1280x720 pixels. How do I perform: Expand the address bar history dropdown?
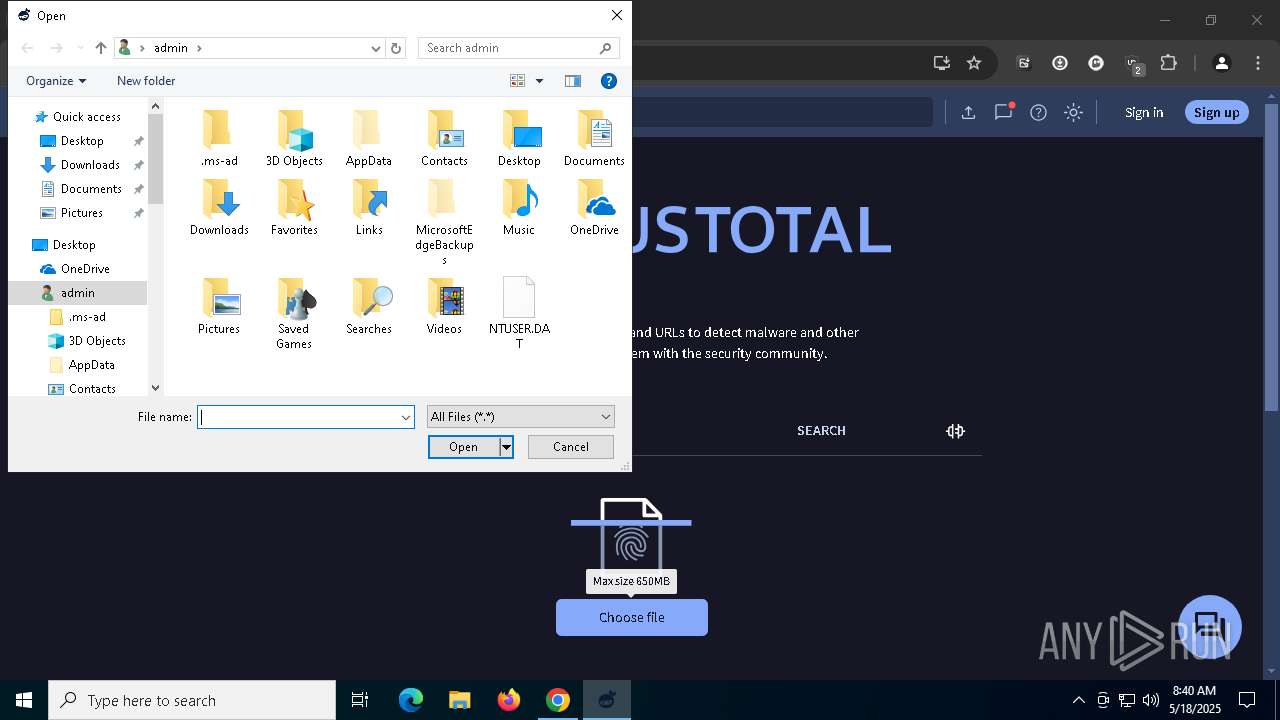[376, 48]
